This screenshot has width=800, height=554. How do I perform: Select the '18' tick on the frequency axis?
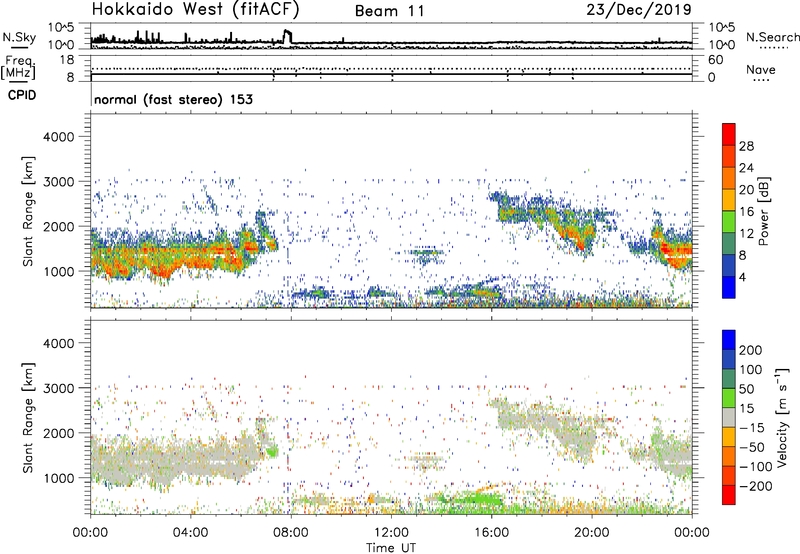[x=66, y=60]
